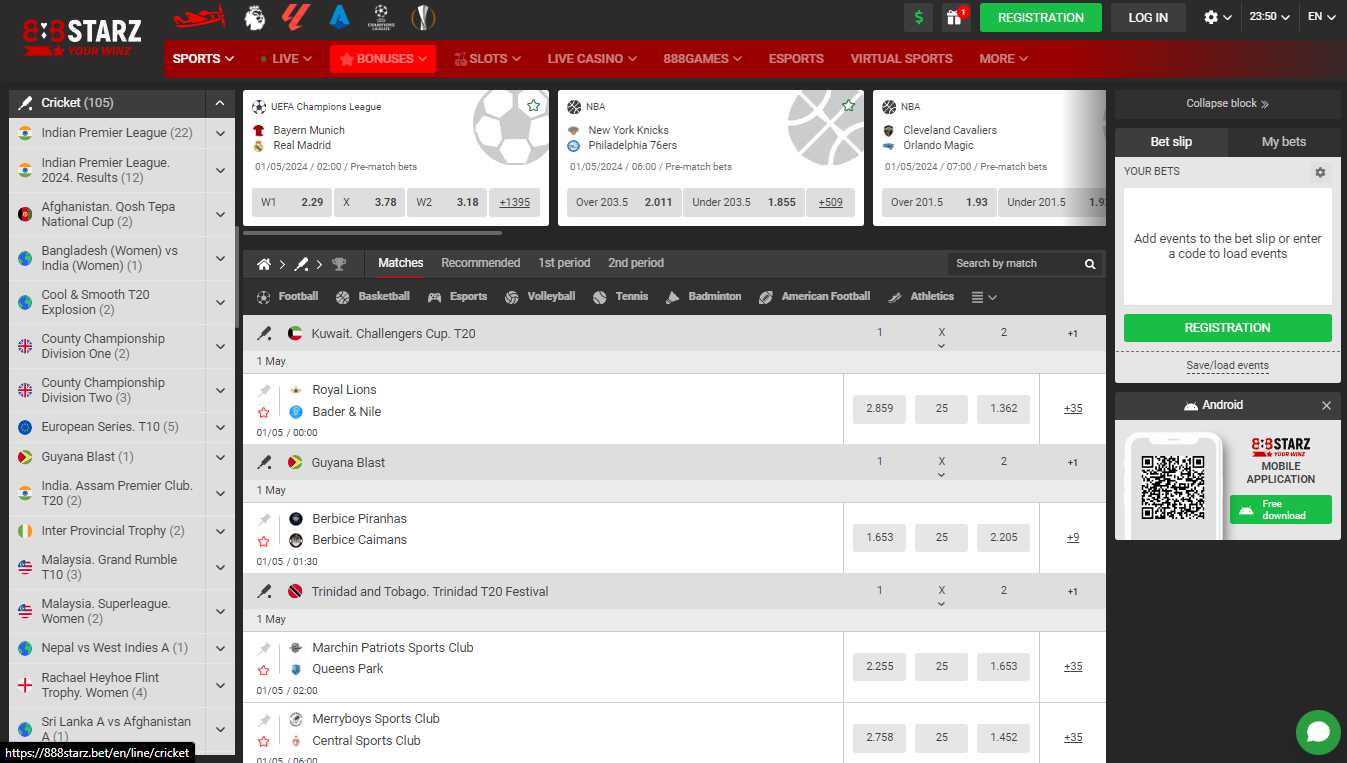Screen dimensions: 1347x763
Task: Open the Serie A league icon
Action: coord(339,17)
